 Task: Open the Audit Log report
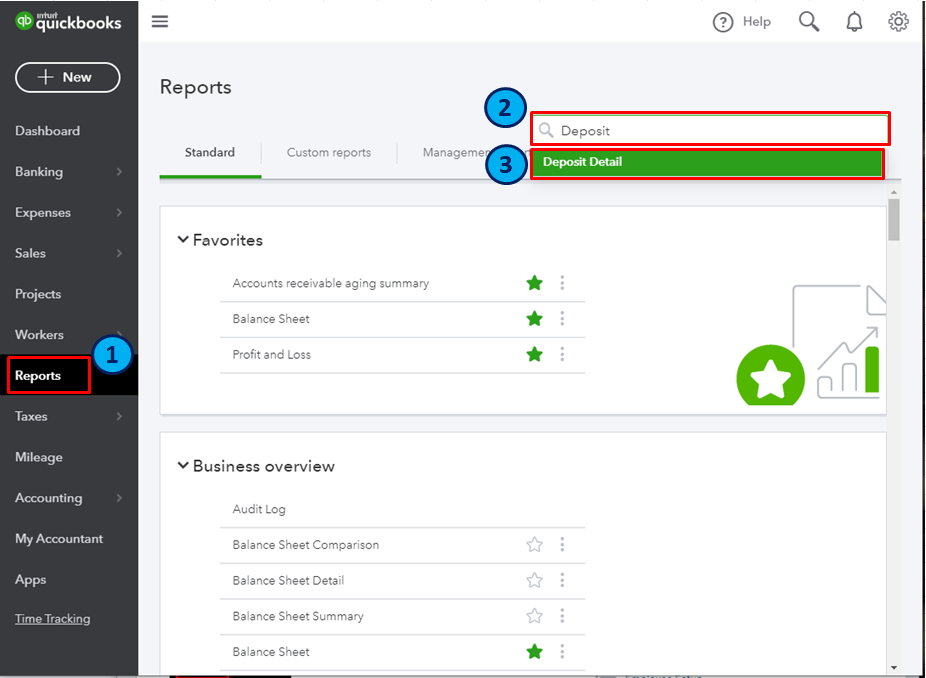click(259, 509)
